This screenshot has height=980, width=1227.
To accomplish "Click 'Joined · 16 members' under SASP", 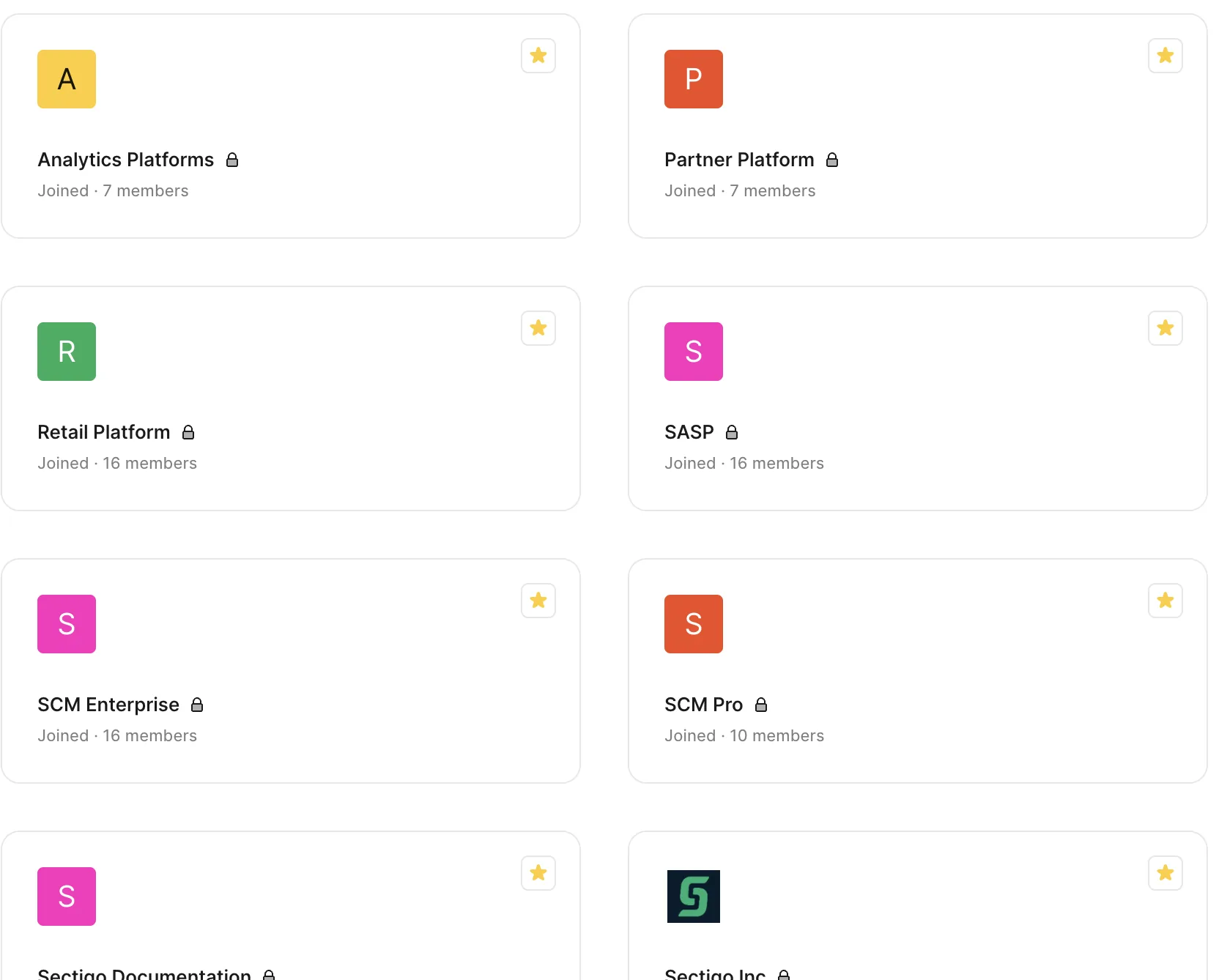I will 744,463.
